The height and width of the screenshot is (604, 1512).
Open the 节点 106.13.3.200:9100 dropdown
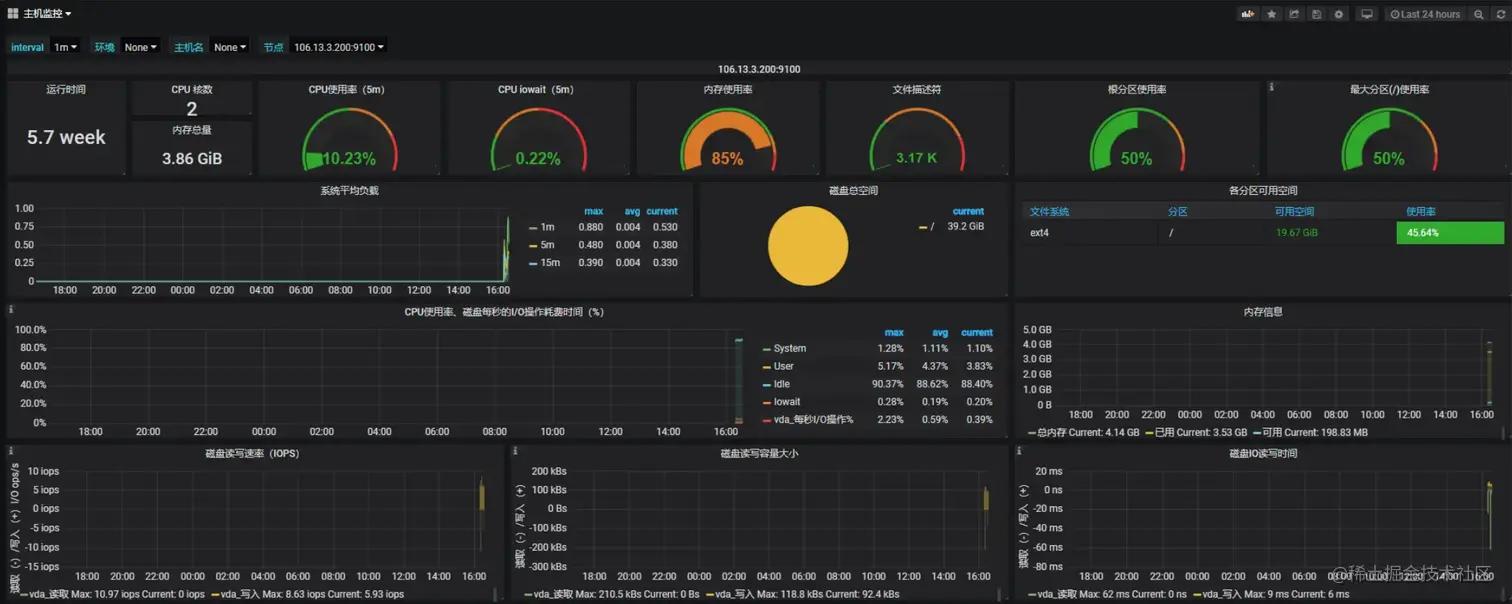(x=338, y=47)
